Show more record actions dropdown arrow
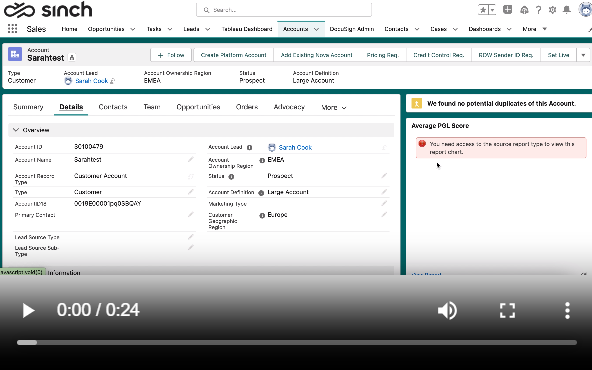The width and height of the screenshot is (592, 370). pos(583,55)
